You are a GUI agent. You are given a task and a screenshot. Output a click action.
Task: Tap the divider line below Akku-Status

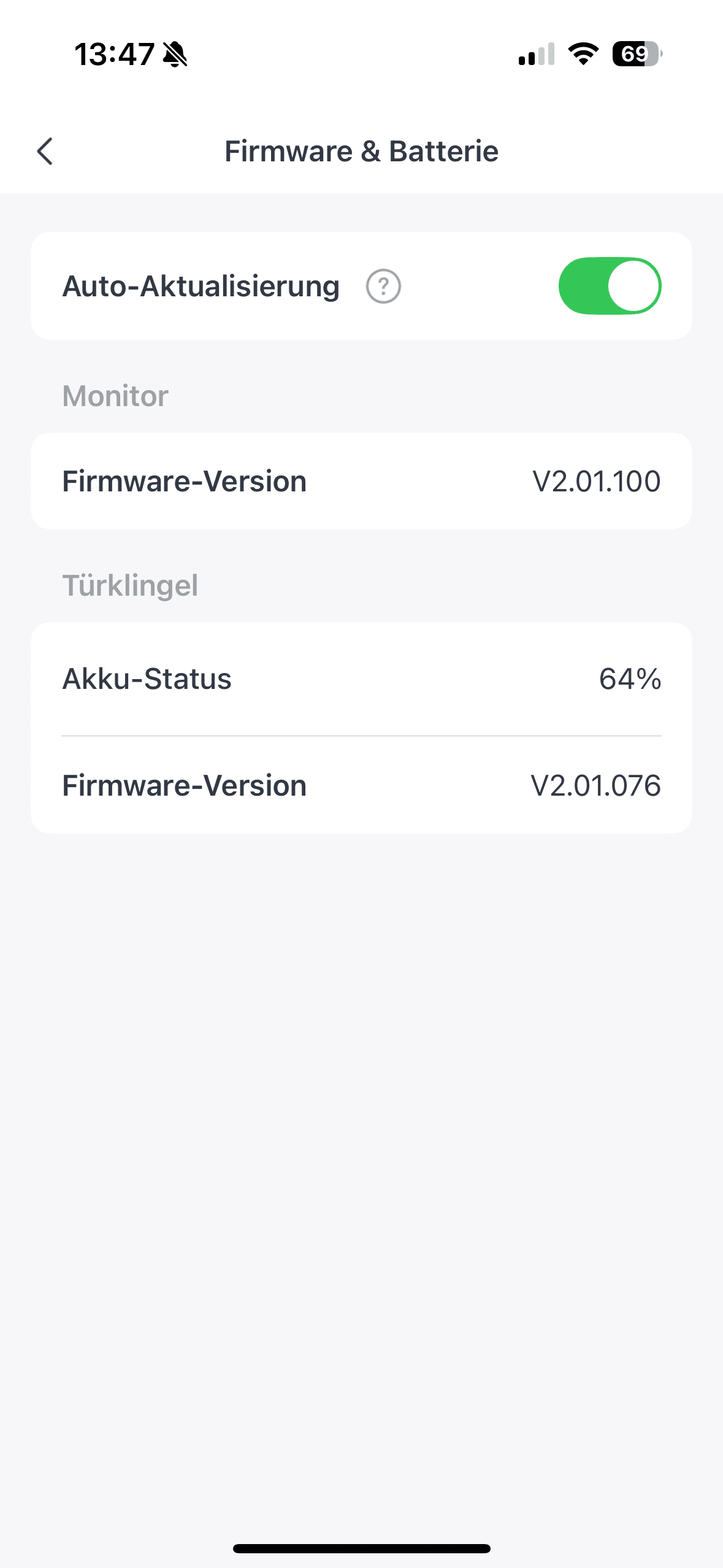tap(361, 736)
